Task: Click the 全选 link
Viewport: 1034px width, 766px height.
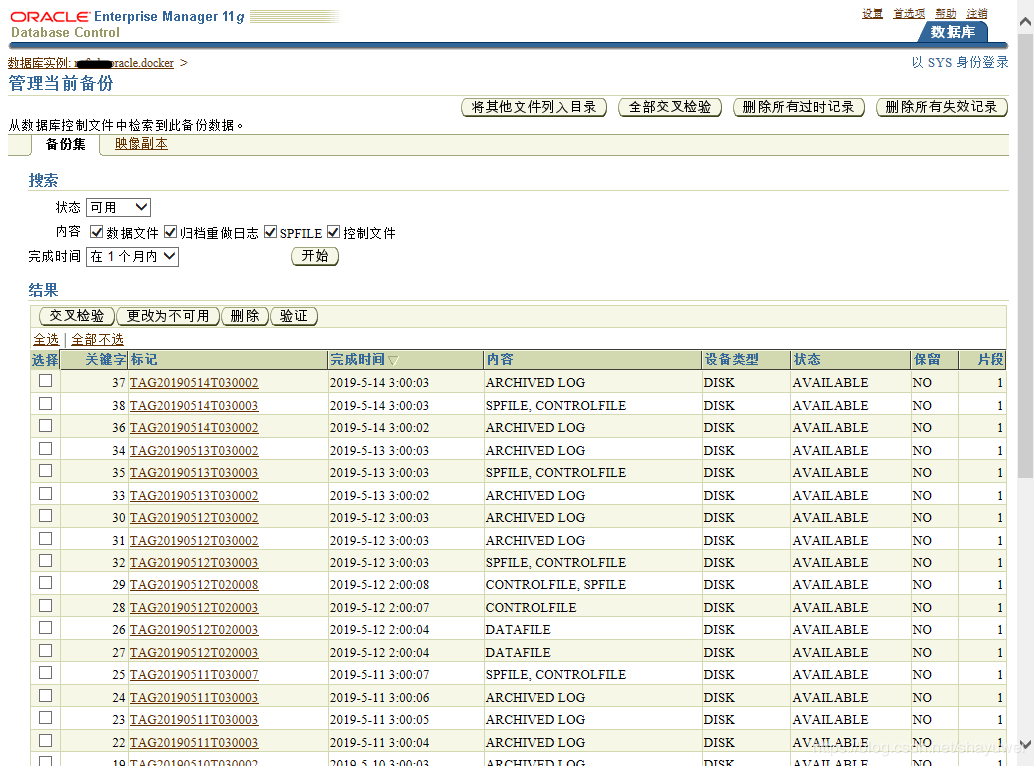Action: [x=46, y=339]
